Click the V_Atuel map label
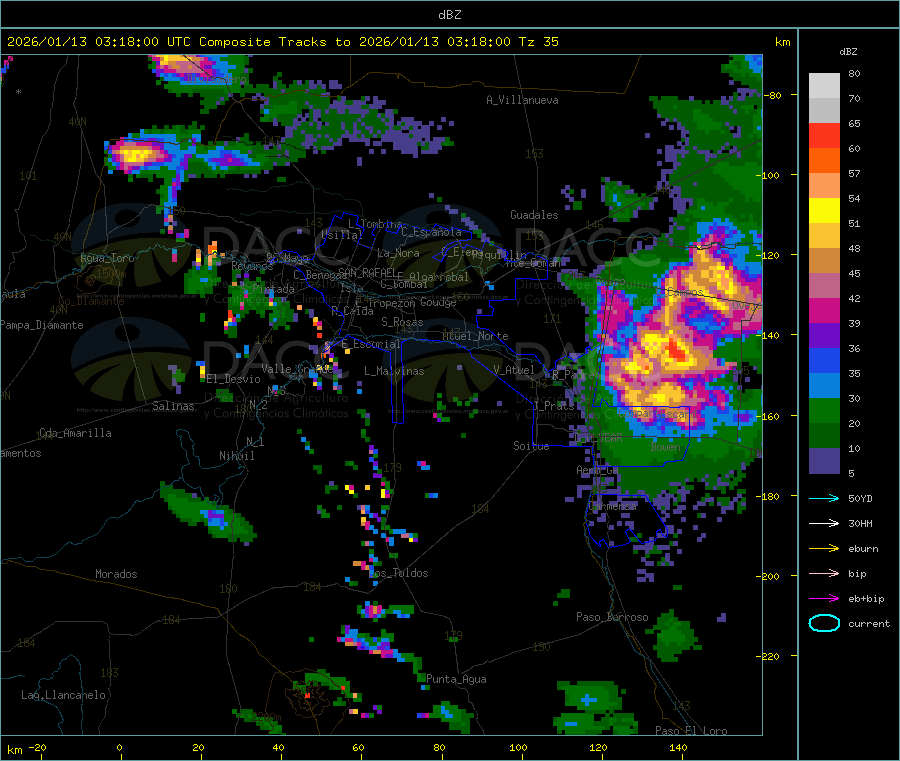Viewport: 900px width, 761px height. 513,370
